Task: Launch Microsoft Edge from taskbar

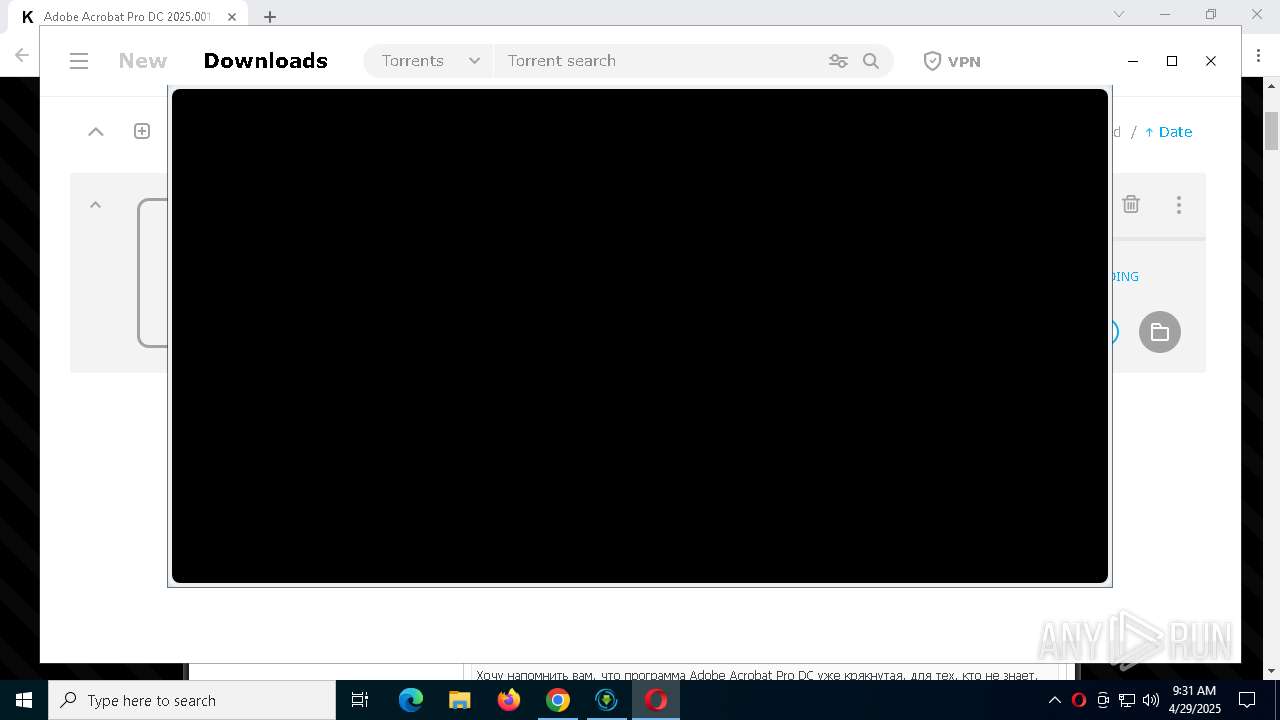Action: click(411, 700)
